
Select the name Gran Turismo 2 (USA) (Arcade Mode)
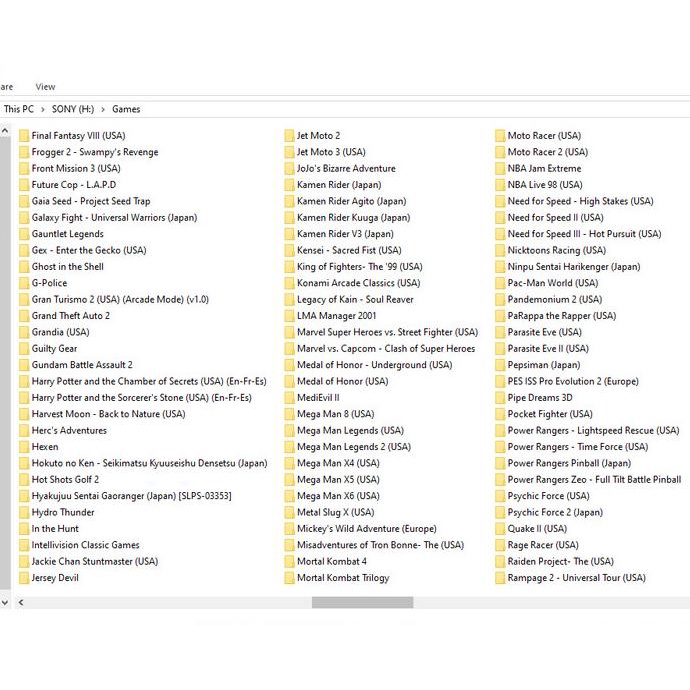[120, 300]
